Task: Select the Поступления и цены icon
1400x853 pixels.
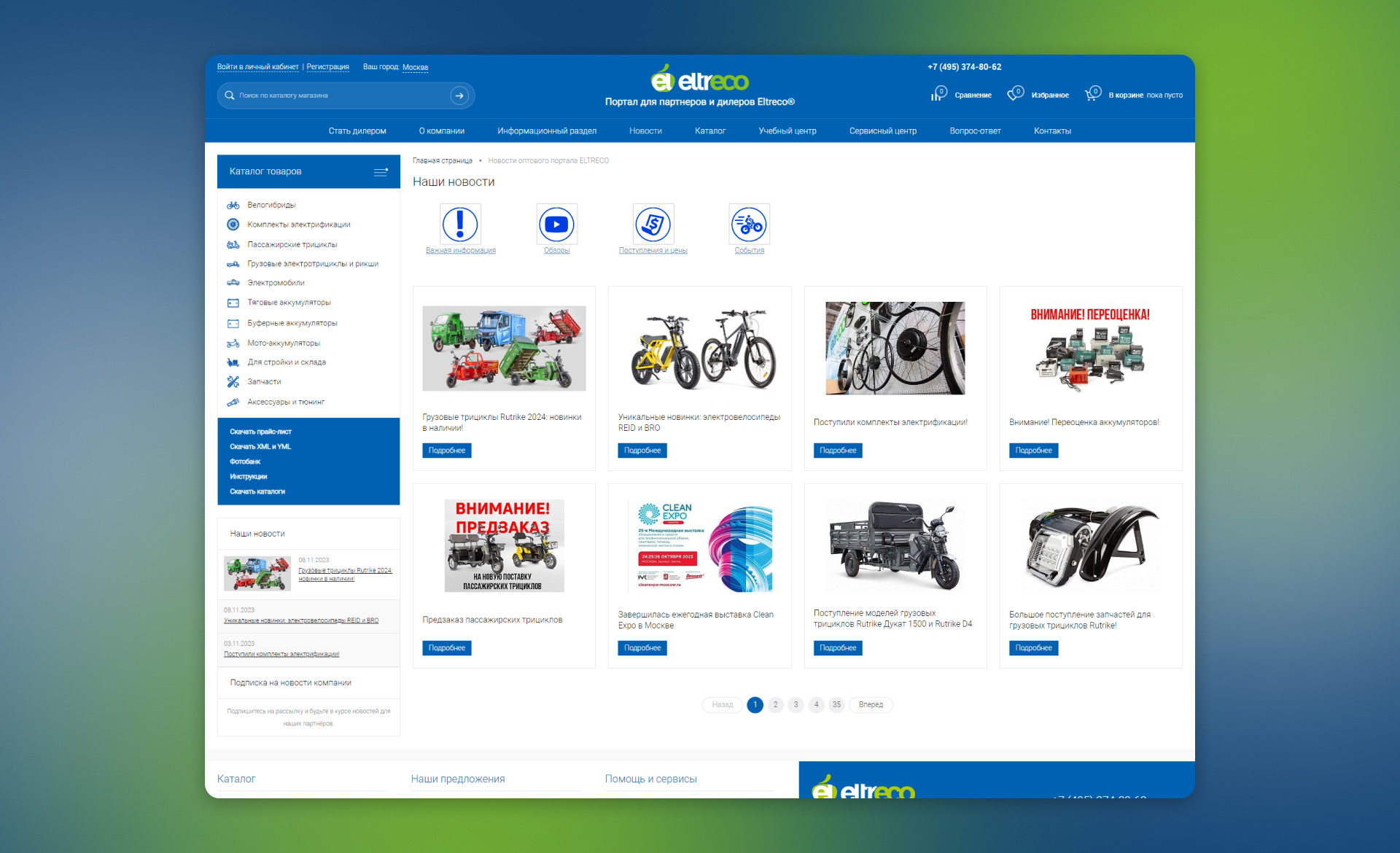Action: (653, 224)
